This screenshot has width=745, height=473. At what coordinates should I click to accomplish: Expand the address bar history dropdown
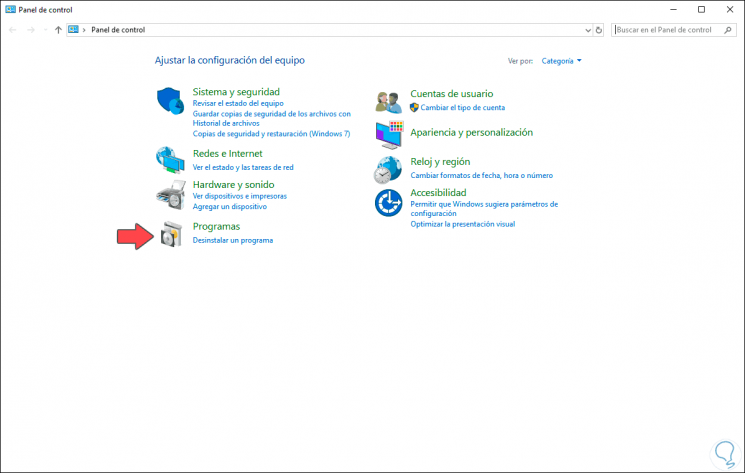[x=588, y=30]
